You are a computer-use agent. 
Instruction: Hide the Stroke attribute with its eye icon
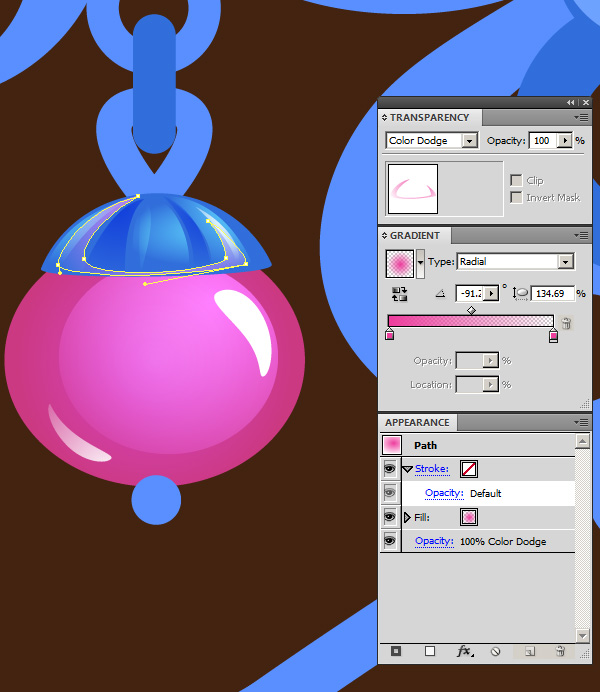390,468
